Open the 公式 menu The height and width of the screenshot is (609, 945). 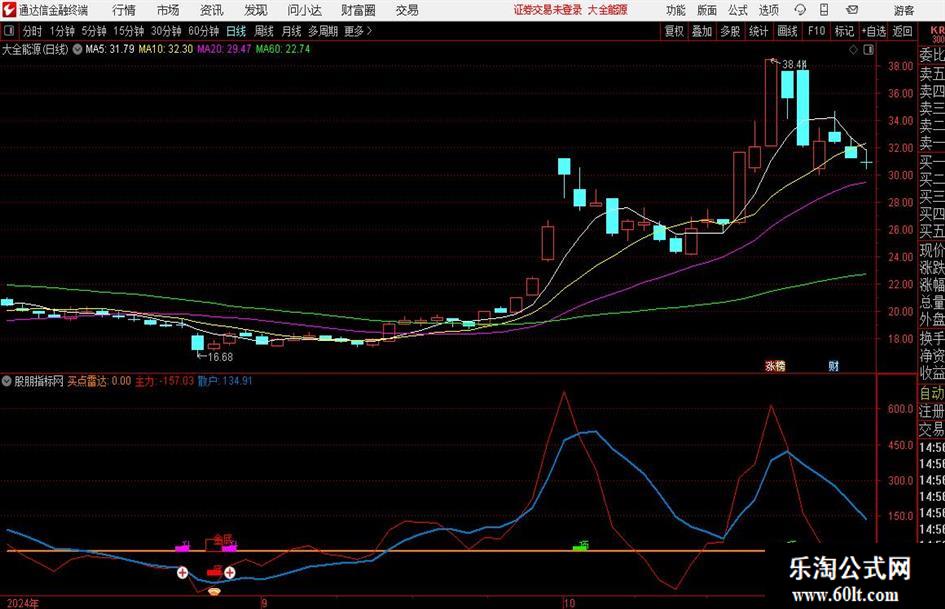click(738, 10)
